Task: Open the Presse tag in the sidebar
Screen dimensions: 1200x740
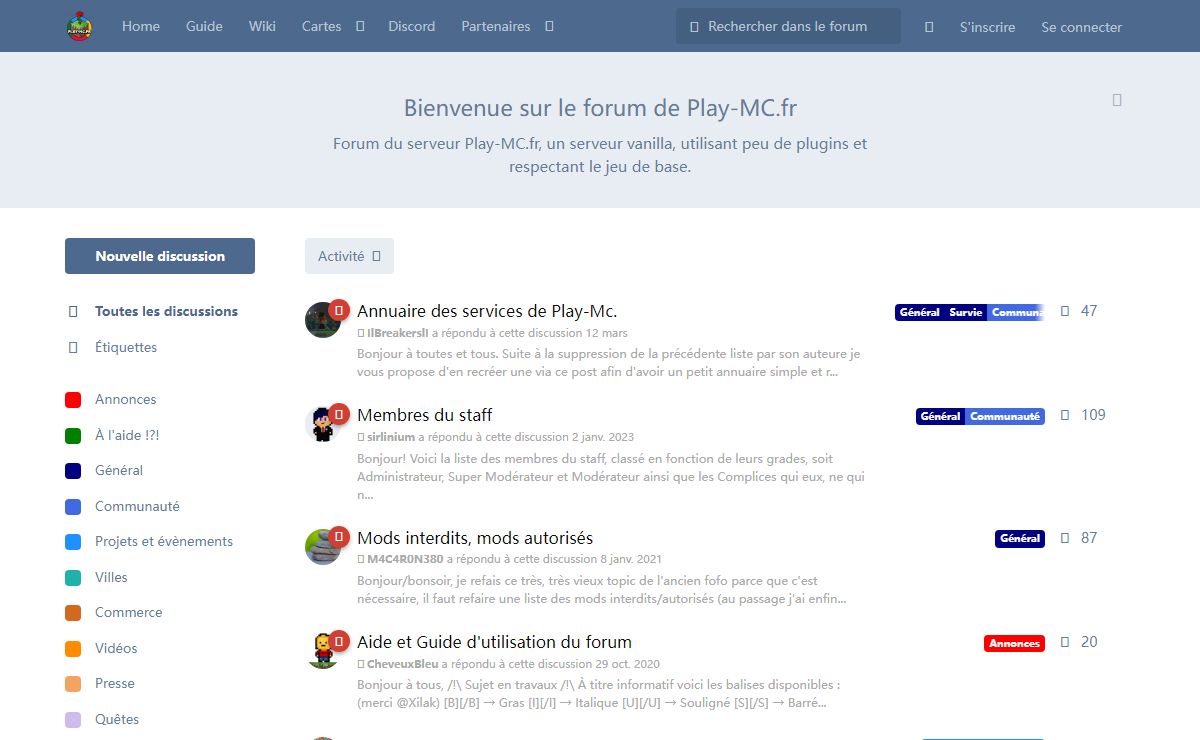Action: click(115, 683)
